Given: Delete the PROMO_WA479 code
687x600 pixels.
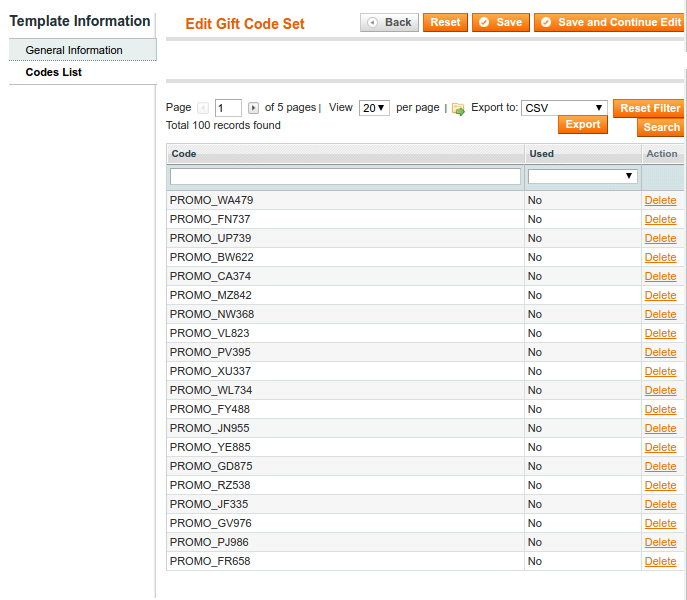Looking at the screenshot, I should coord(660,200).
